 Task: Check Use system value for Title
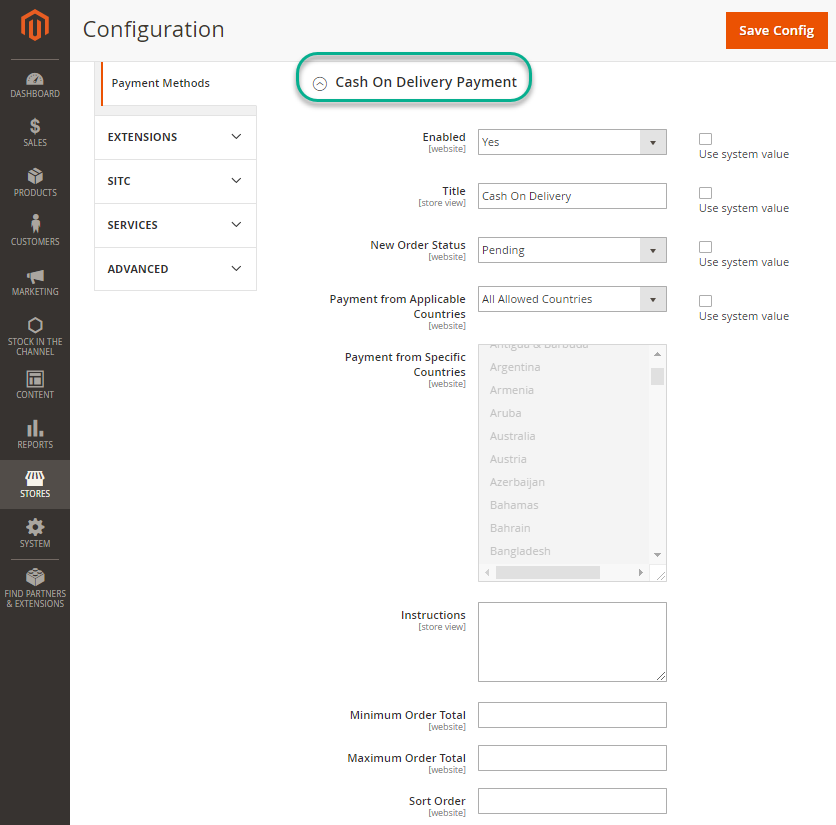[705, 192]
